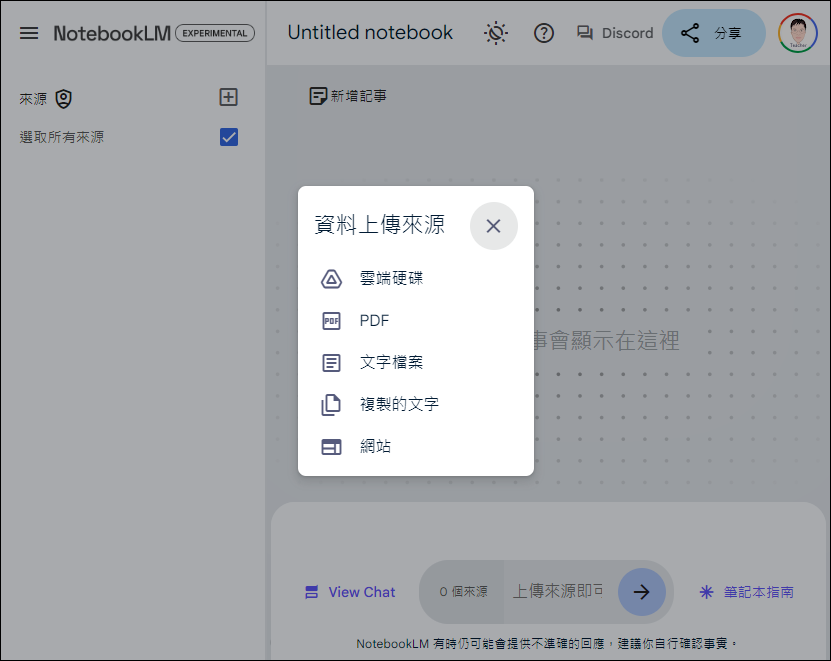The width and height of the screenshot is (831, 661).
Task: Click the send arrow button
Action: pyautogui.click(x=641, y=592)
